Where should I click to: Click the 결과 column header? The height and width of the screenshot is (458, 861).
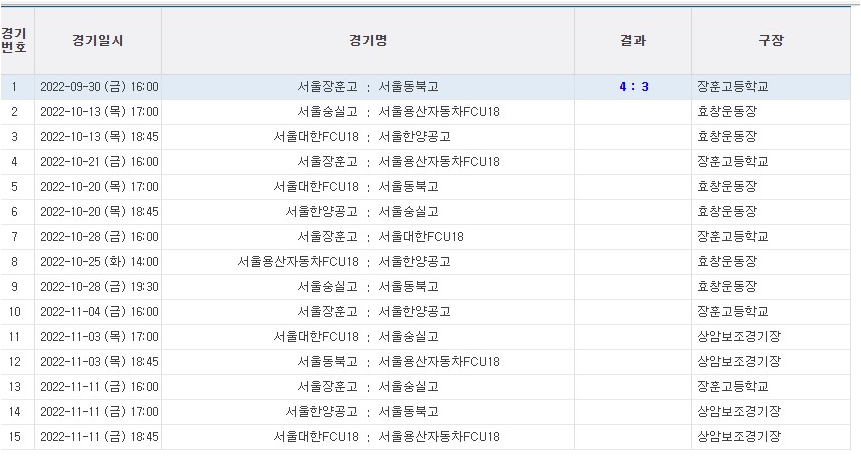(x=633, y=41)
